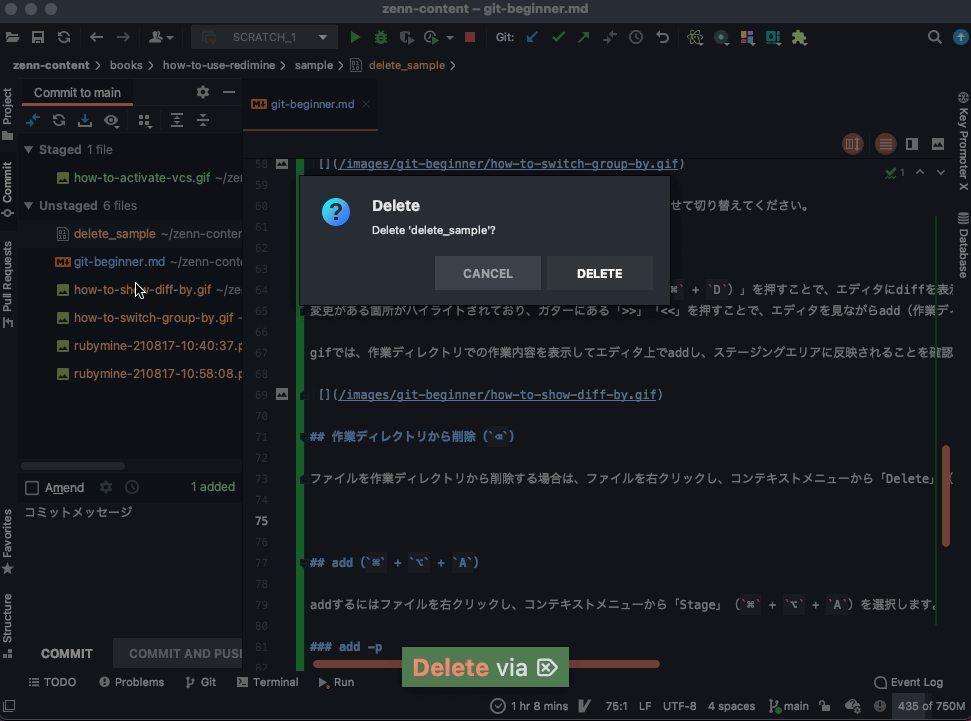Start debugging with the bug icon
Image resolution: width=971 pixels, height=721 pixels.
click(x=381, y=37)
